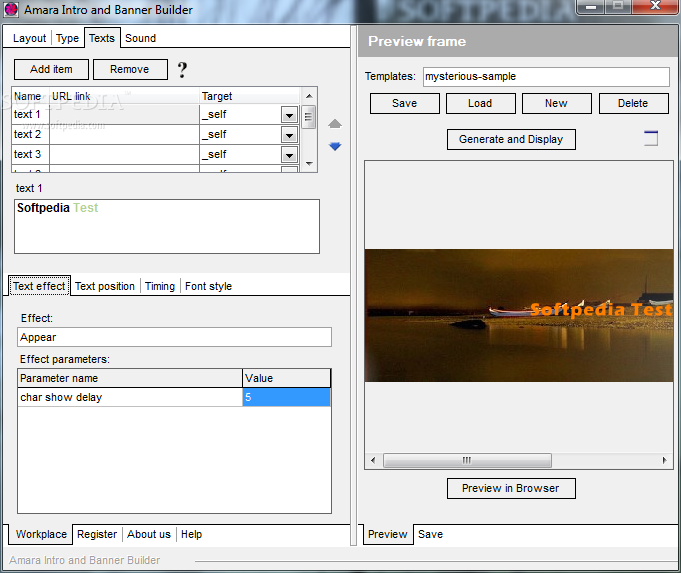The width and height of the screenshot is (681, 573).
Task: Move item up with gray arrow
Action: click(x=334, y=124)
